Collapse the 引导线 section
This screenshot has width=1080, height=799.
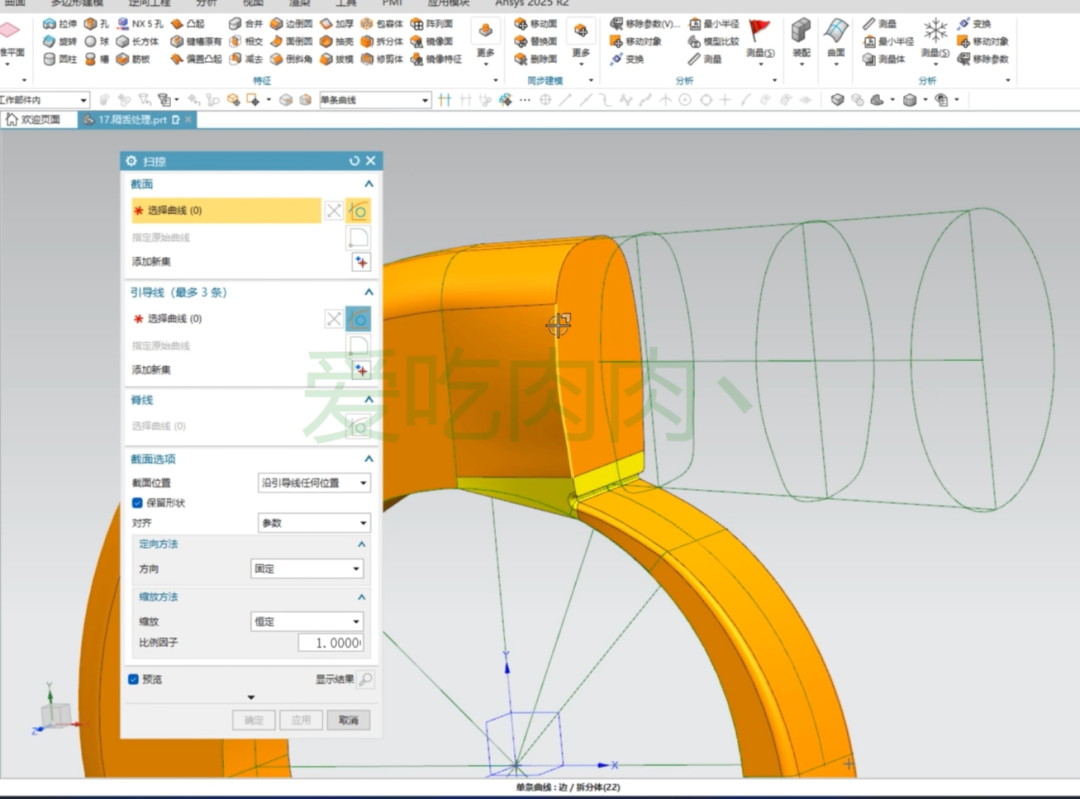[x=368, y=292]
